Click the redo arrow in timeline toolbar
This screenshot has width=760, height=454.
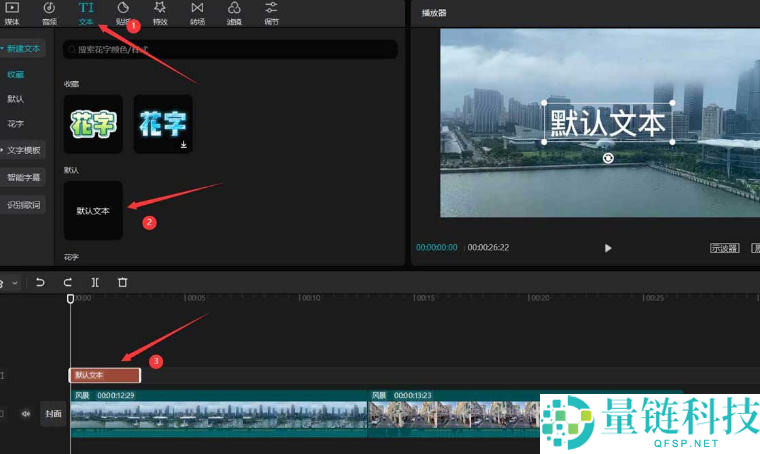pyautogui.click(x=68, y=283)
